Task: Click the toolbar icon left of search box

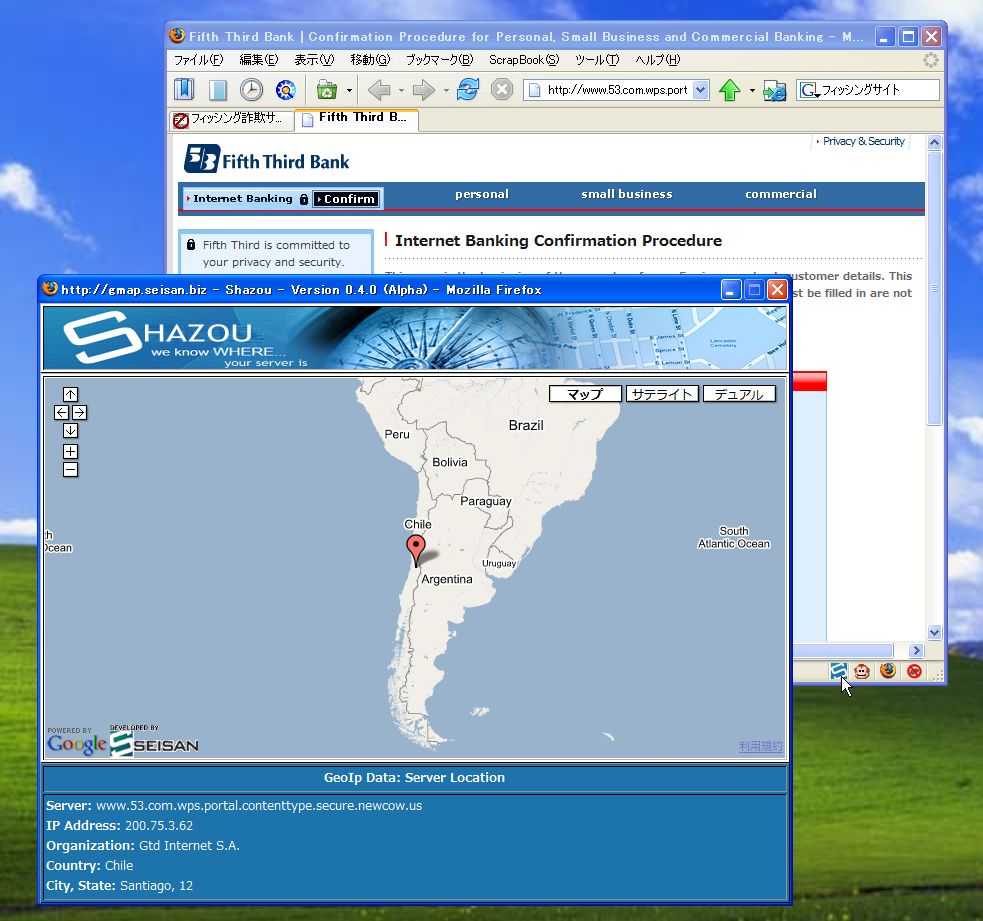Action: coord(774,90)
